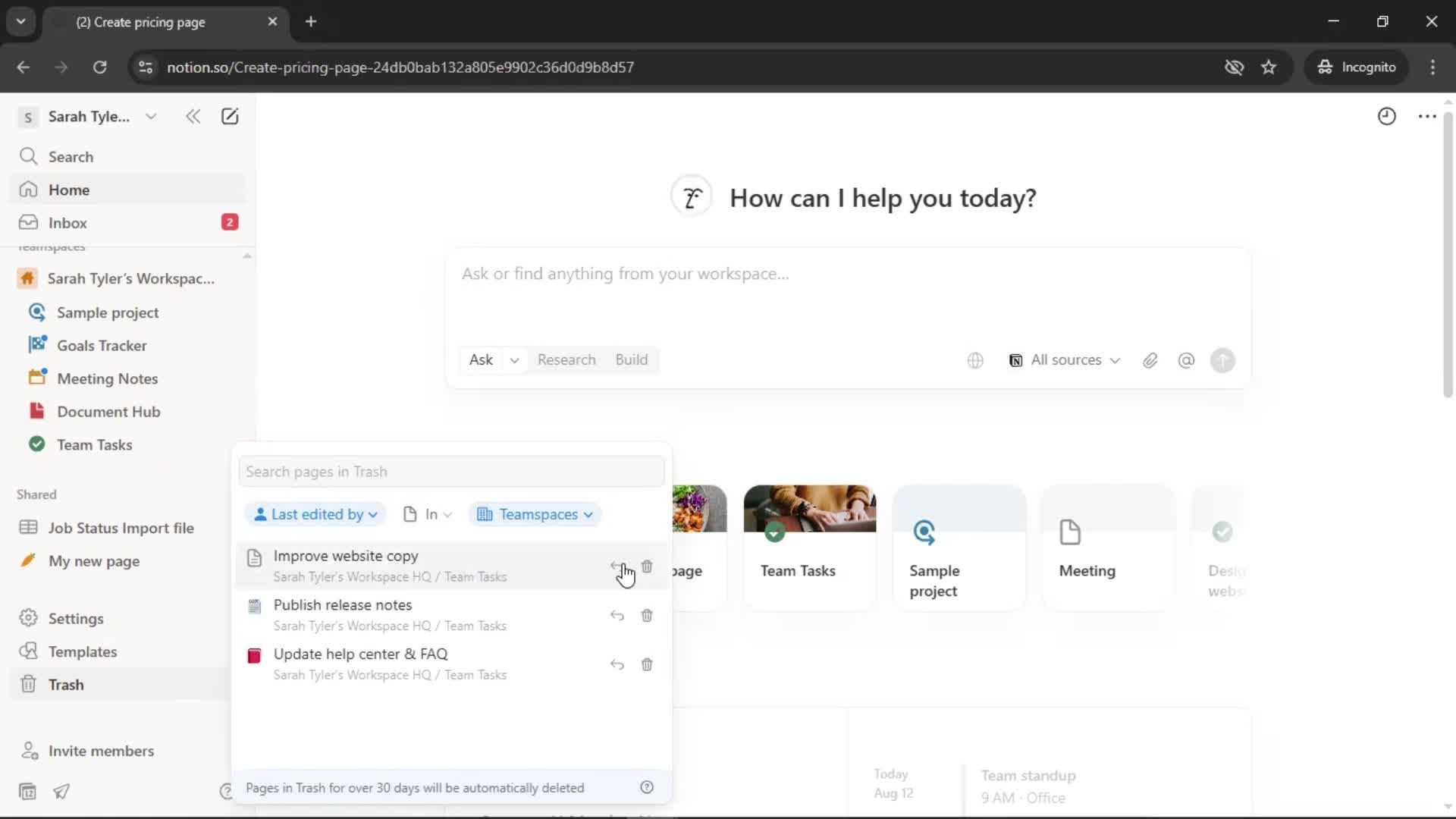The width and height of the screenshot is (1456, 819).
Task: Open the Last edited by filter
Action: [315, 514]
